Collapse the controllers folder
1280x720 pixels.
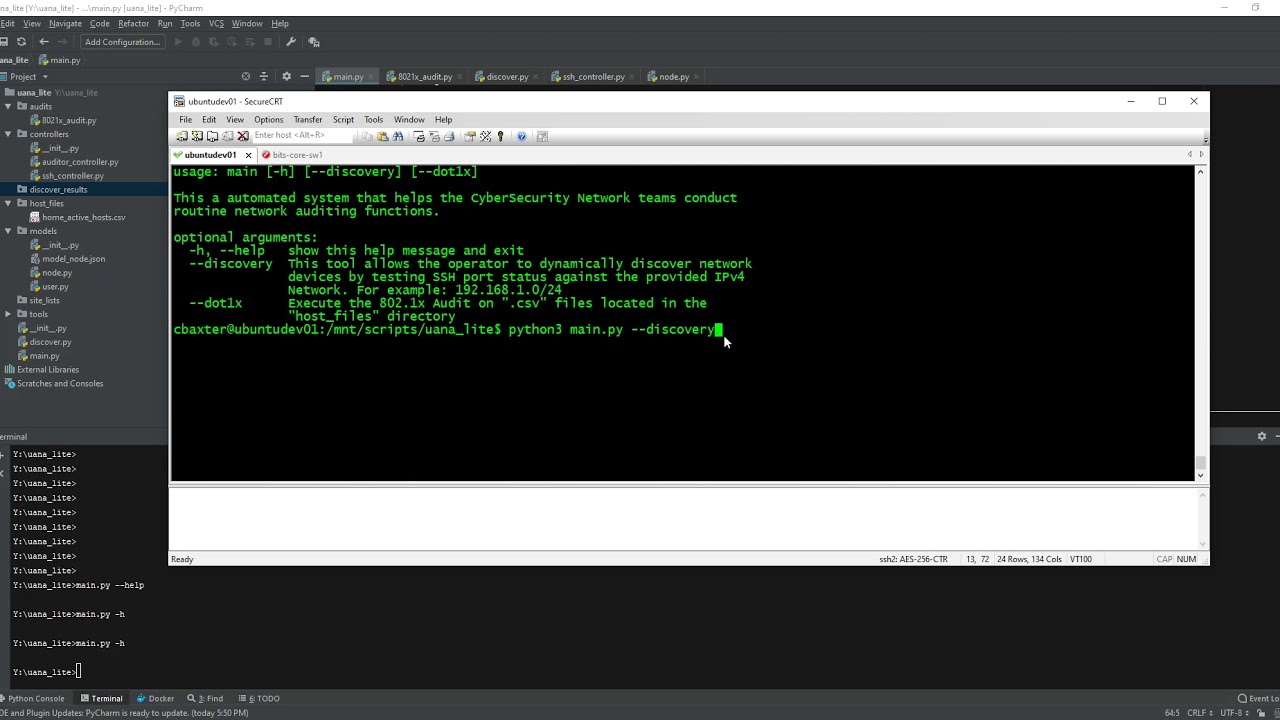coord(9,134)
